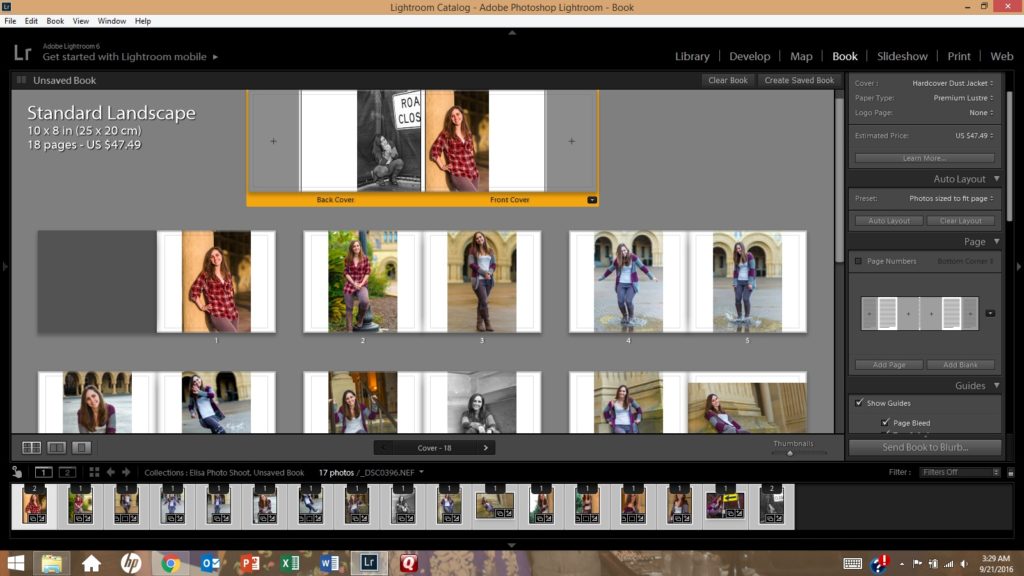Adjust the Thumbnails size slider
This screenshot has height=576, width=1024.
tap(790, 453)
